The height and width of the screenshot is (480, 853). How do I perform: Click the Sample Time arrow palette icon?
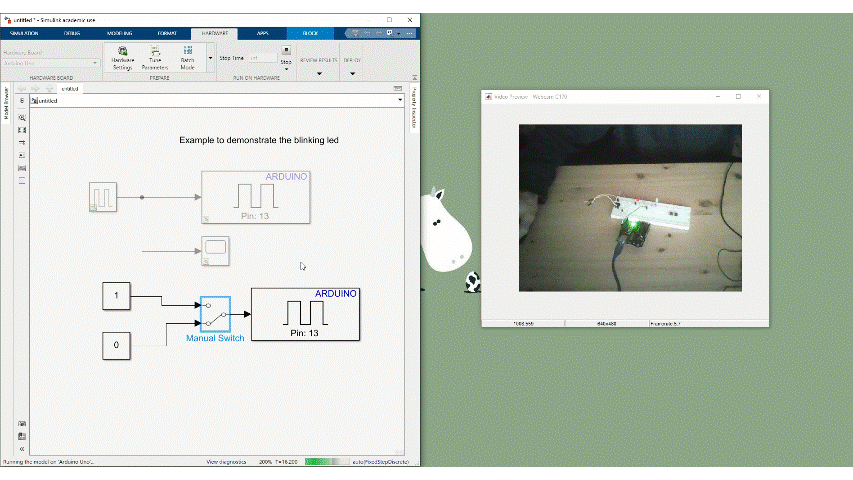(22, 143)
